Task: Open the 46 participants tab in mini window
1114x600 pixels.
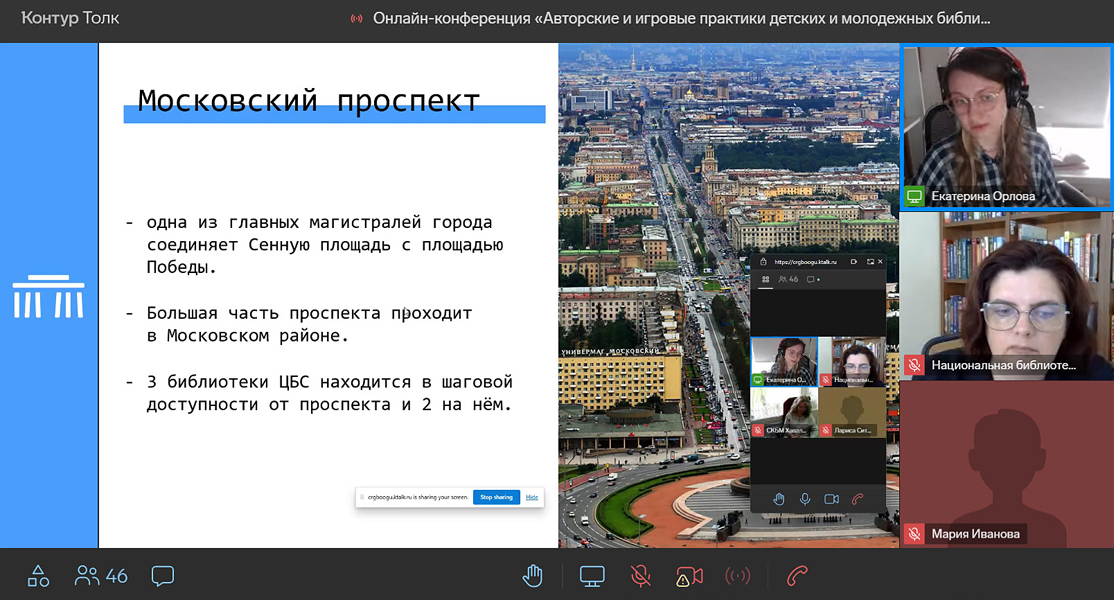Action: point(790,280)
